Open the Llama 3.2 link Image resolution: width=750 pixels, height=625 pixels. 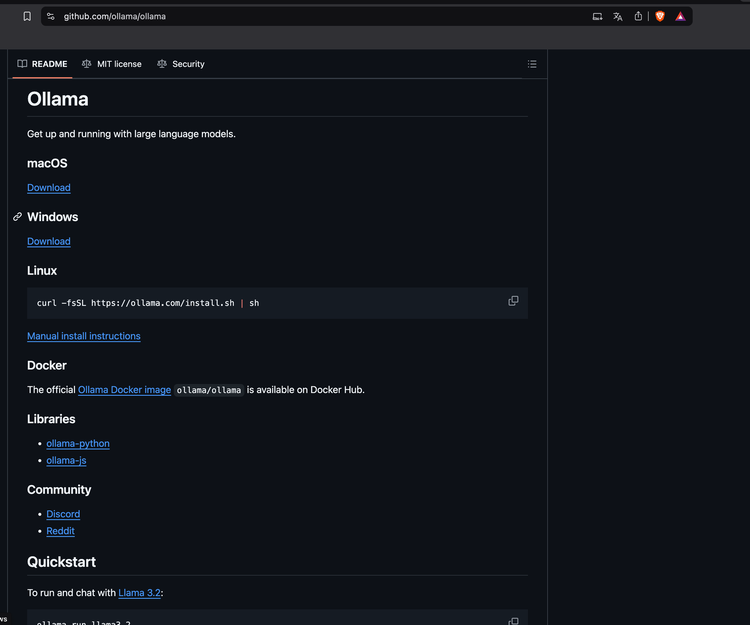139,592
